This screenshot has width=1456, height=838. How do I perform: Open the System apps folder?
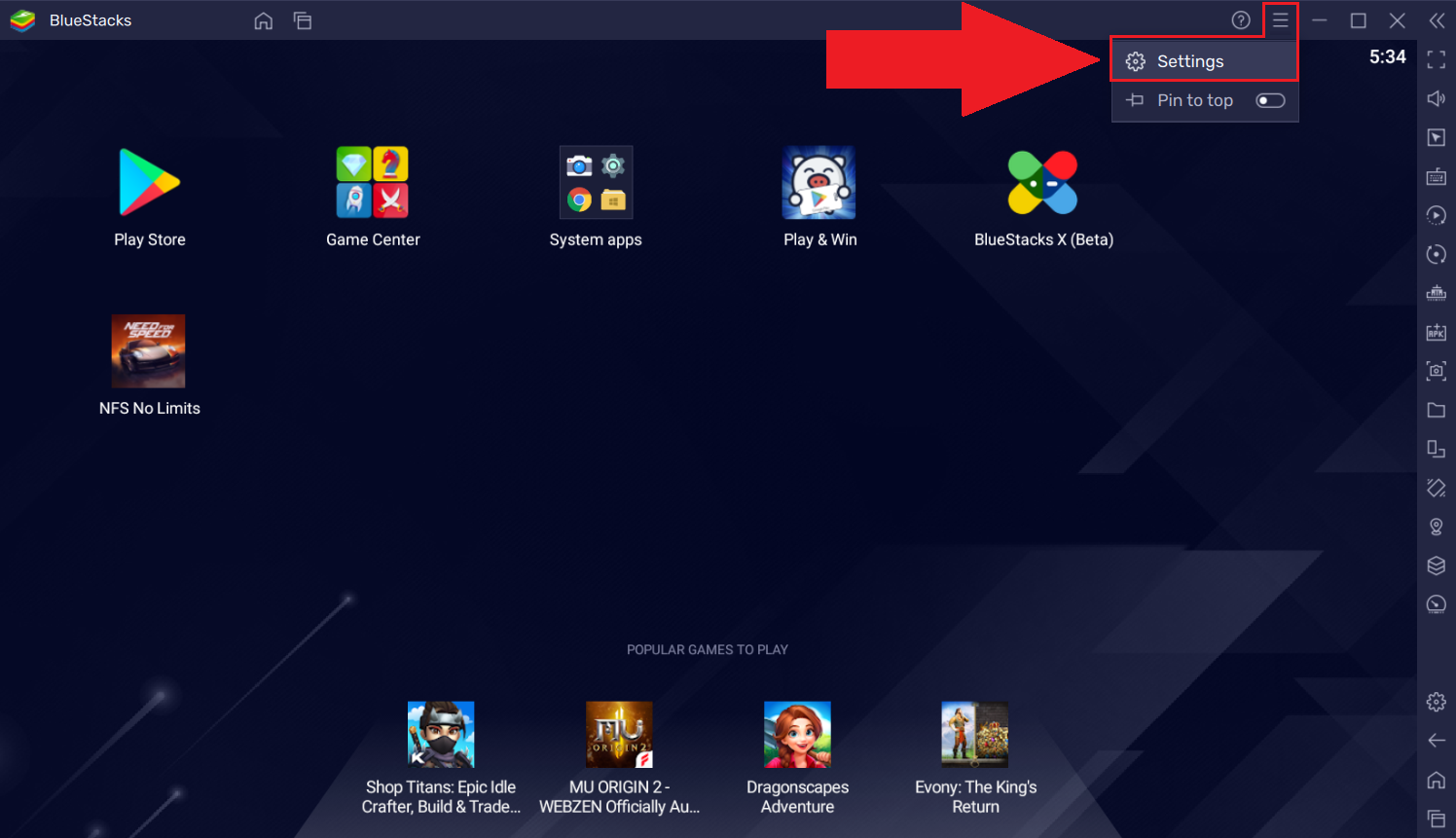click(596, 182)
